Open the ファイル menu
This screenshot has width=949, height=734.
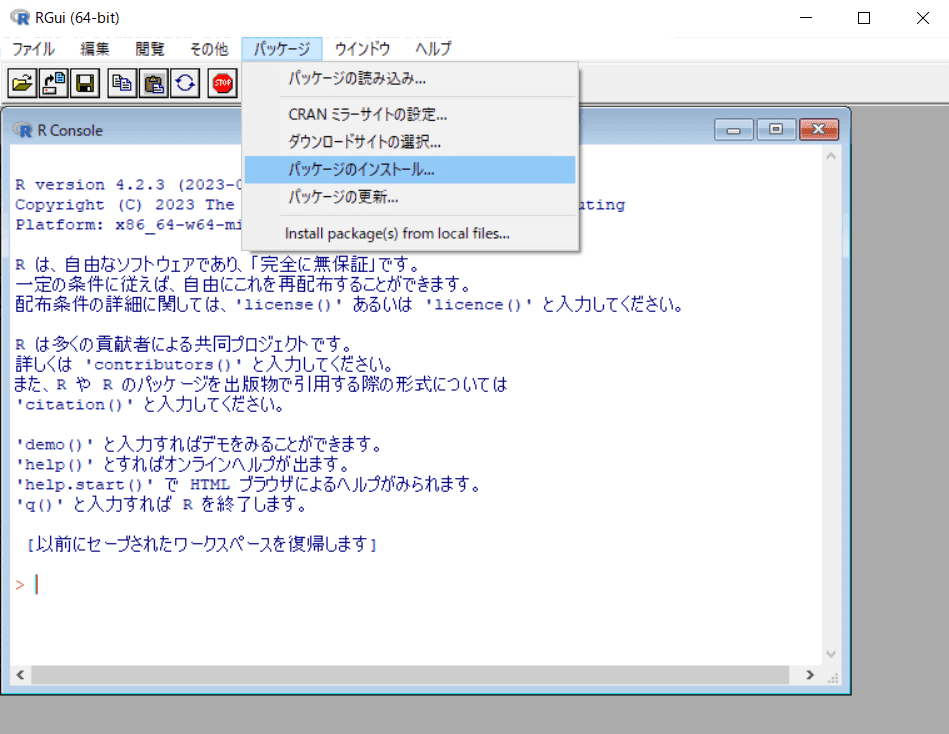click(x=33, y=49)
